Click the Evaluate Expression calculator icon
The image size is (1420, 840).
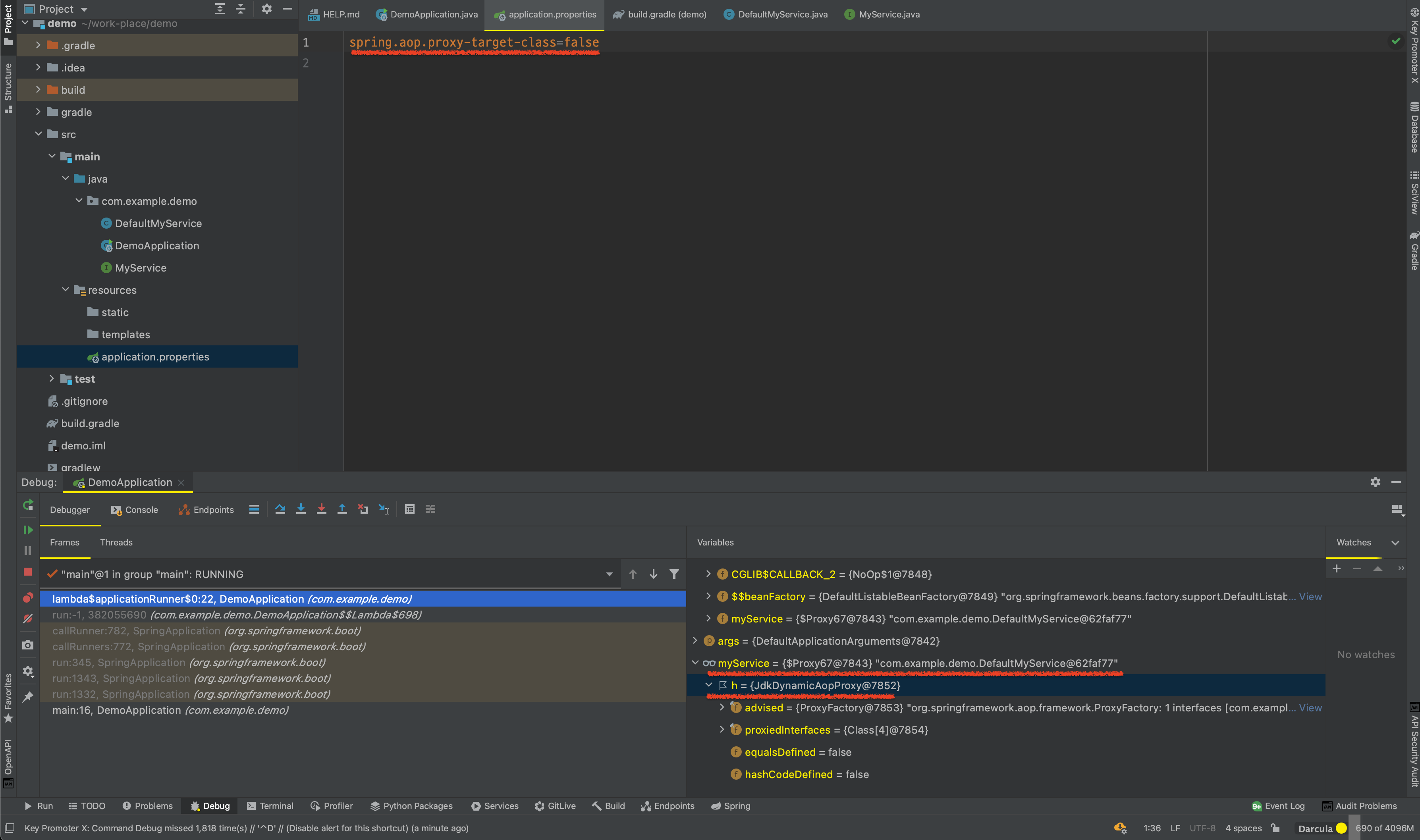pyautogui.click(x=409, y=509)
